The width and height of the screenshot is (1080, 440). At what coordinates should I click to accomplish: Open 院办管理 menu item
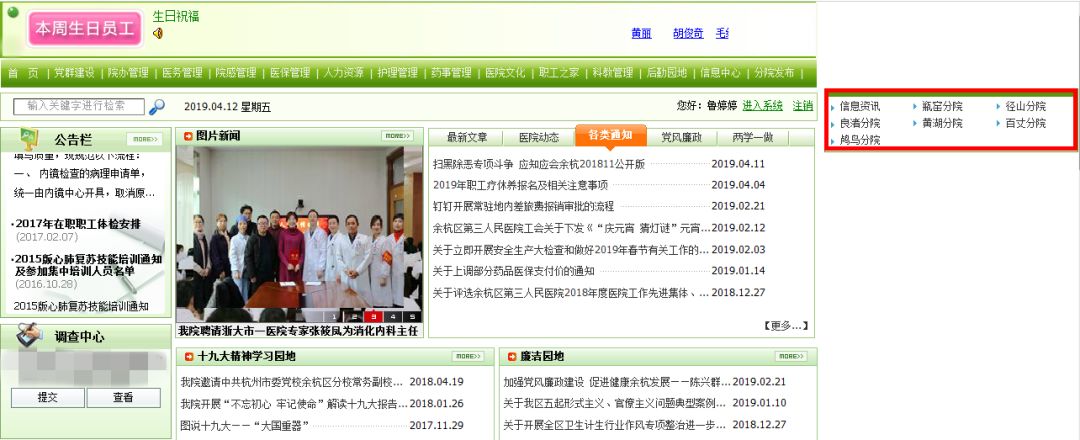[128, 72]
